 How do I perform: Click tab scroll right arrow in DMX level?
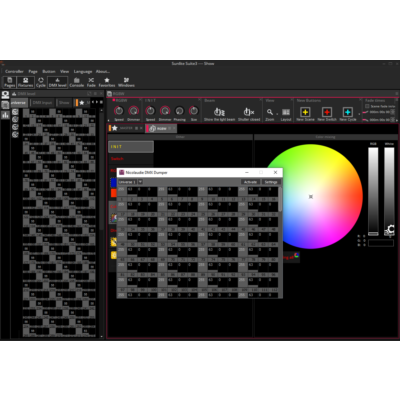pos(97,102)
